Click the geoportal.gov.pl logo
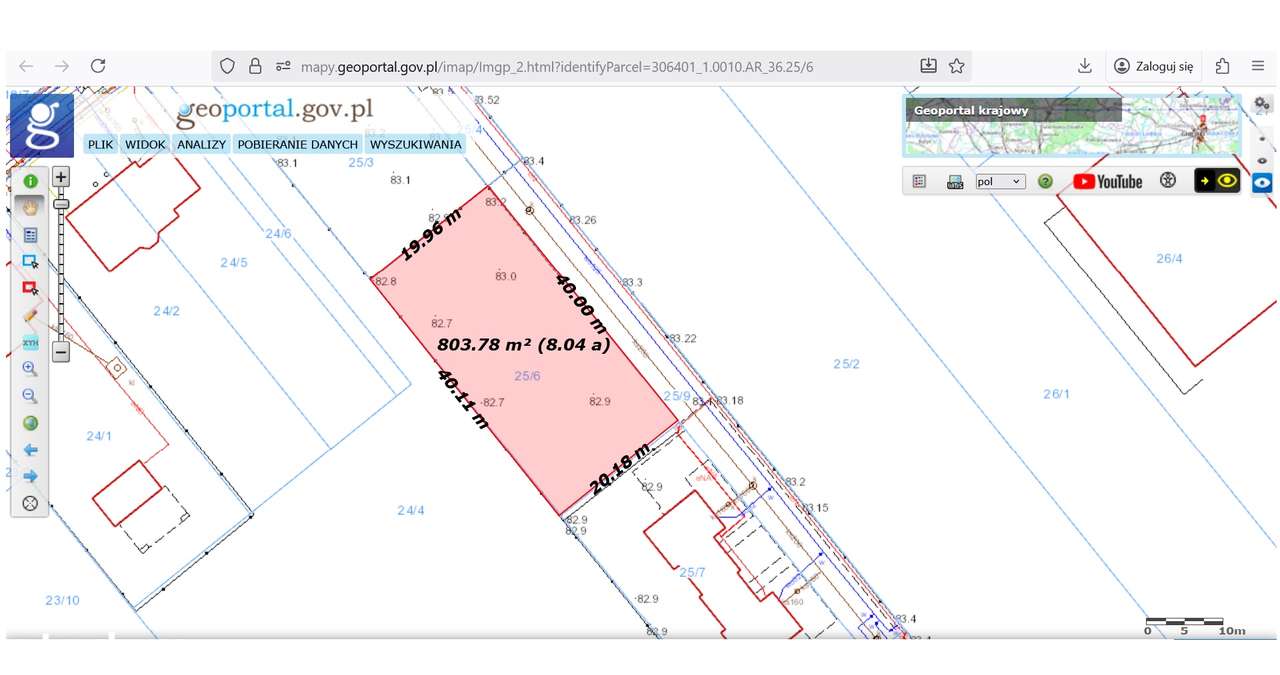 click(x=274, y=110)
